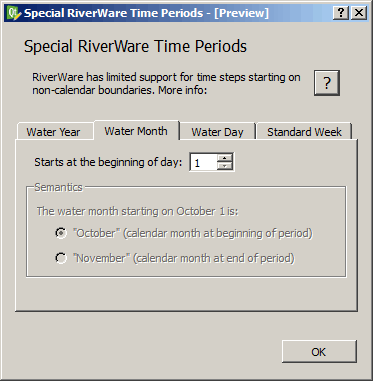Select the "October" beginning of period radio button
The image size is (373, 381).
pos(61,233)
